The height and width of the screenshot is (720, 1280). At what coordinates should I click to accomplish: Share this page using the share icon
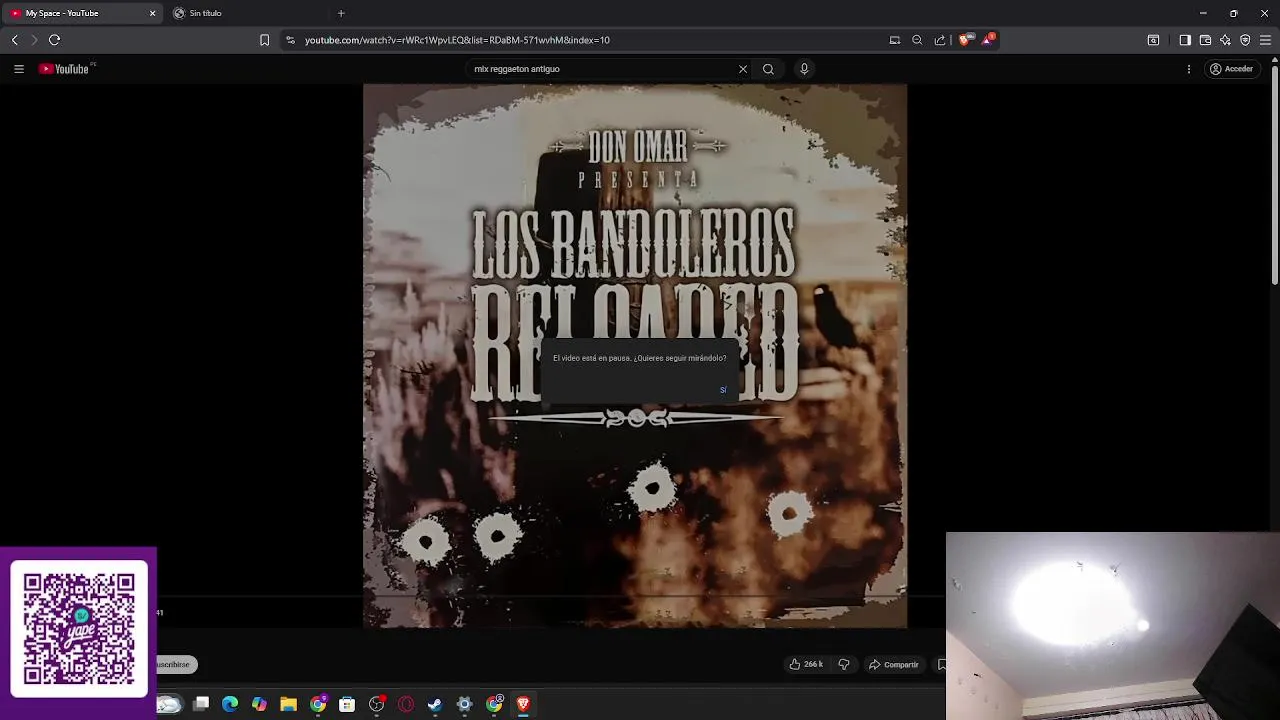(x=940, y=40)
